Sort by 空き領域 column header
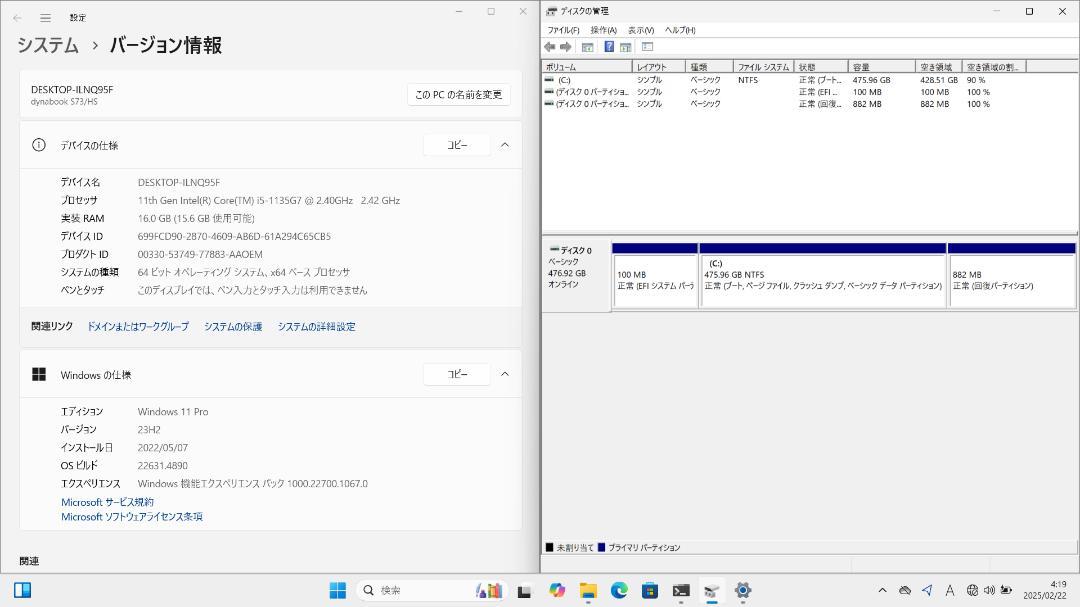This screenshot has width=1080, height=607. click(x=939, y=67)
